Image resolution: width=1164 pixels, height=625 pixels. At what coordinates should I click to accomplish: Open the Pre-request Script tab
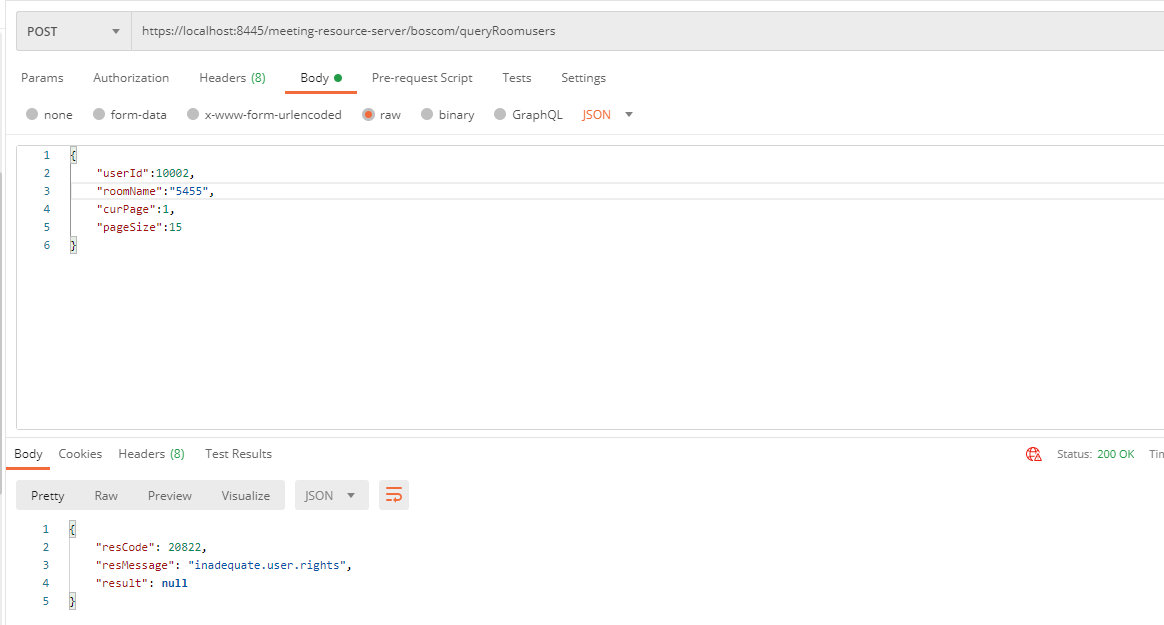pos(422,77)
